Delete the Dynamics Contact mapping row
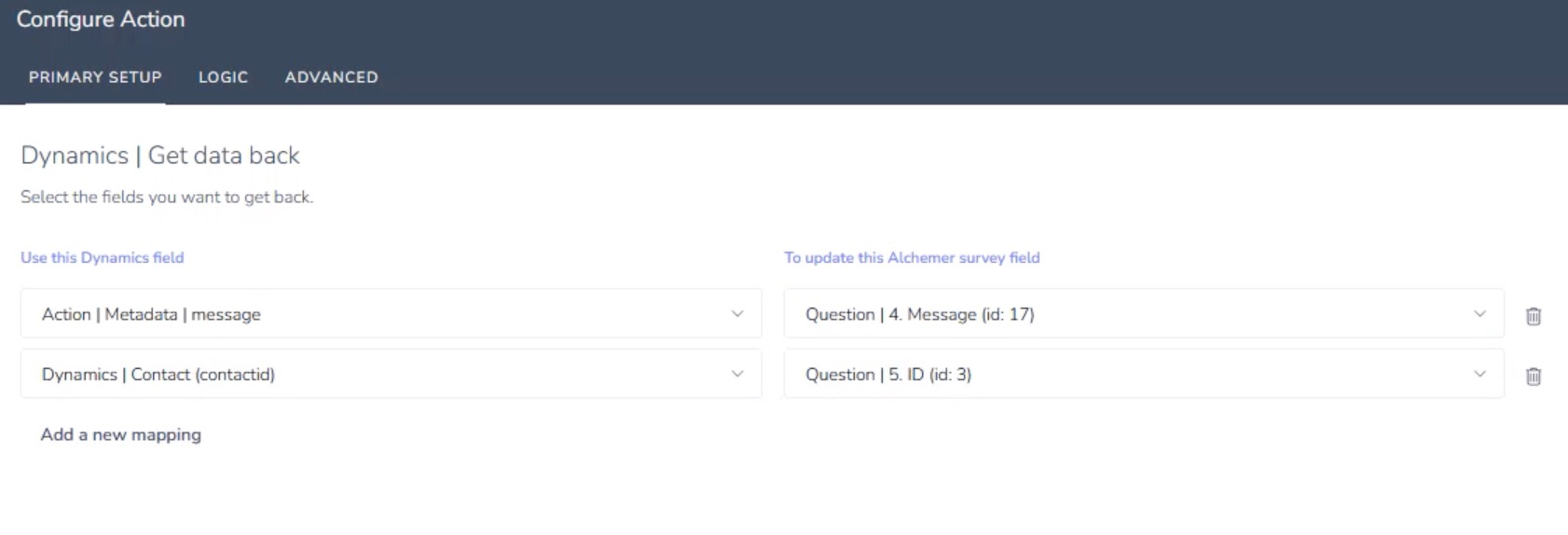The width and height of the screenshot is (1568, 535). (x=1533, y=376)
